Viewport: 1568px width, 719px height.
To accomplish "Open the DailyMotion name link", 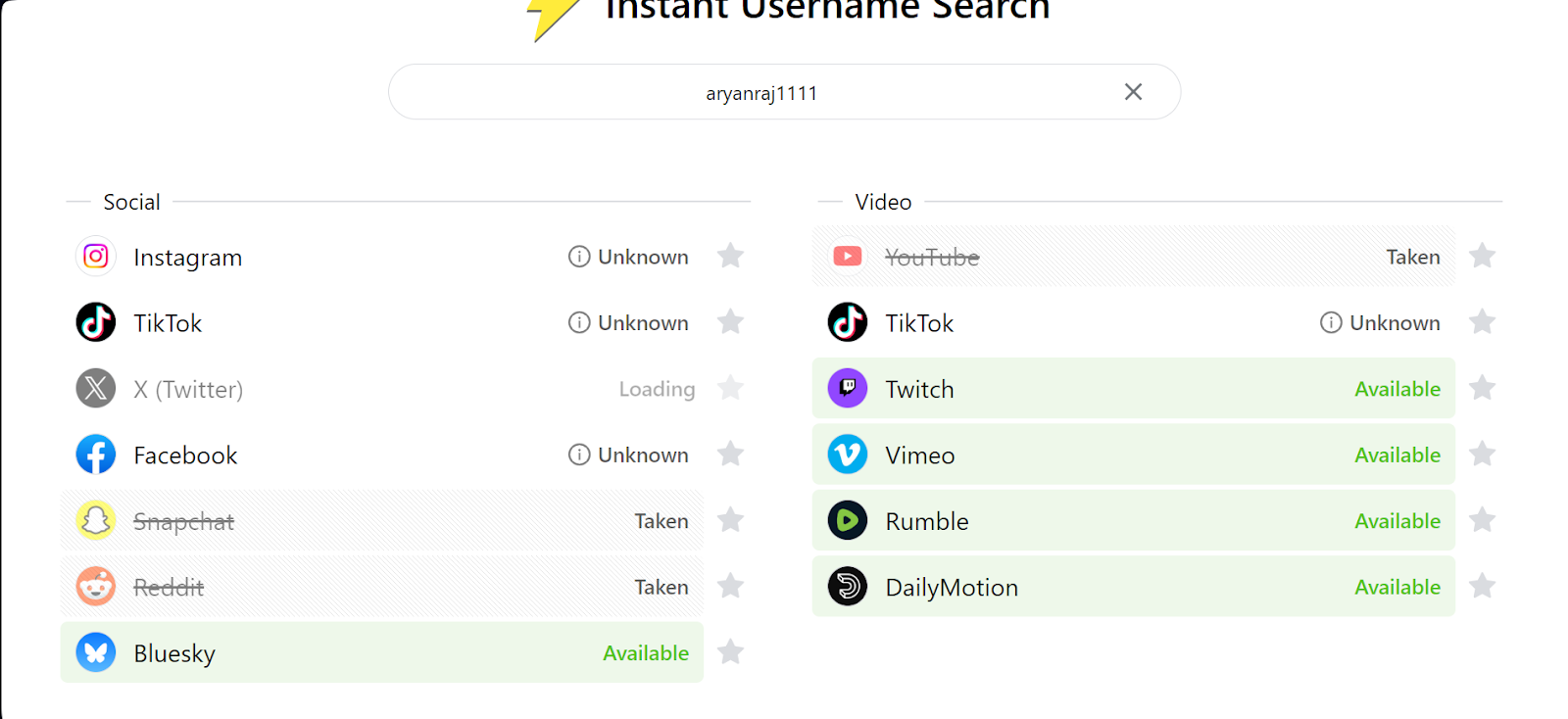I will tap(952, 588).
